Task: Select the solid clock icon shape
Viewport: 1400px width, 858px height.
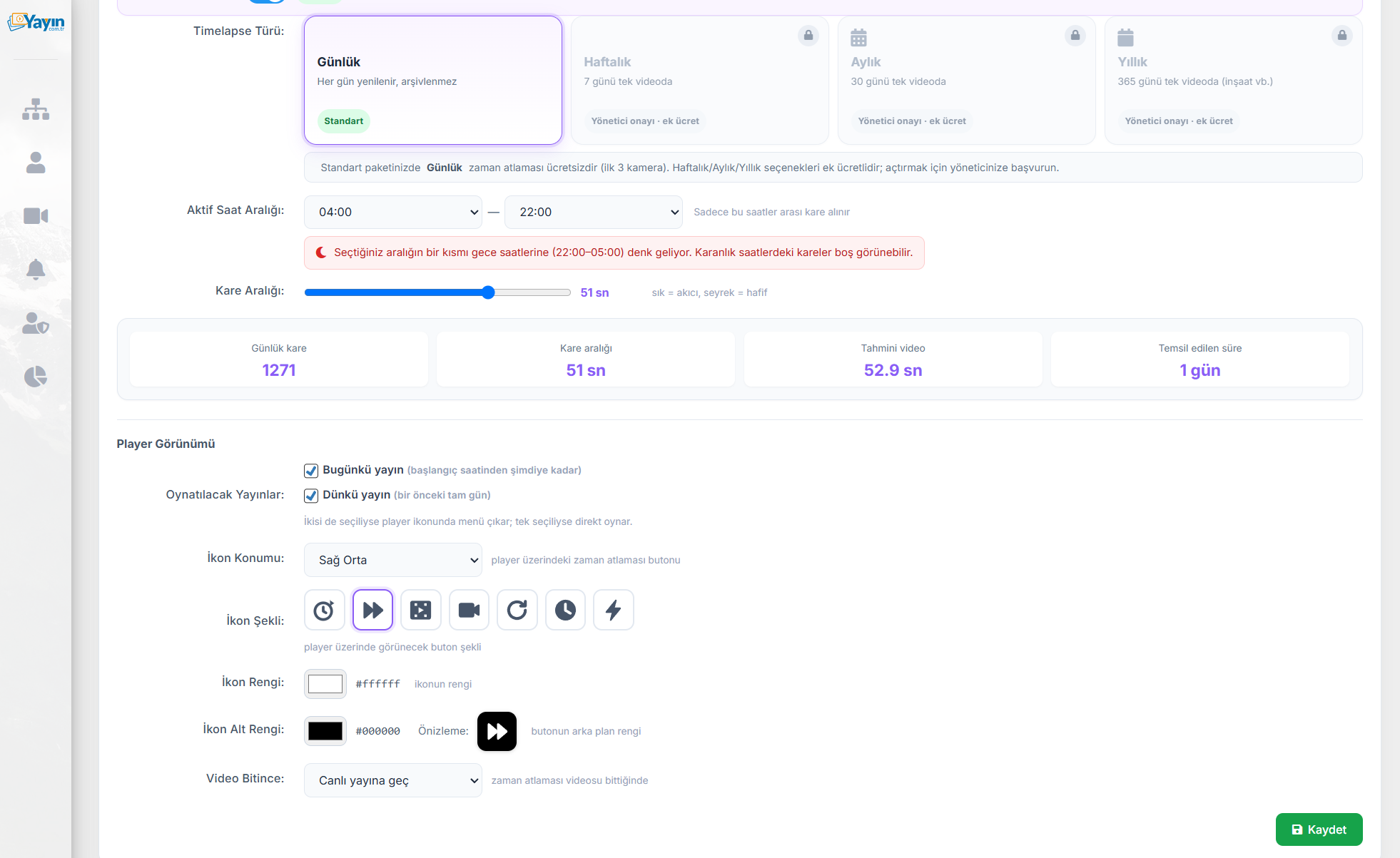Action: pos(565,610)
